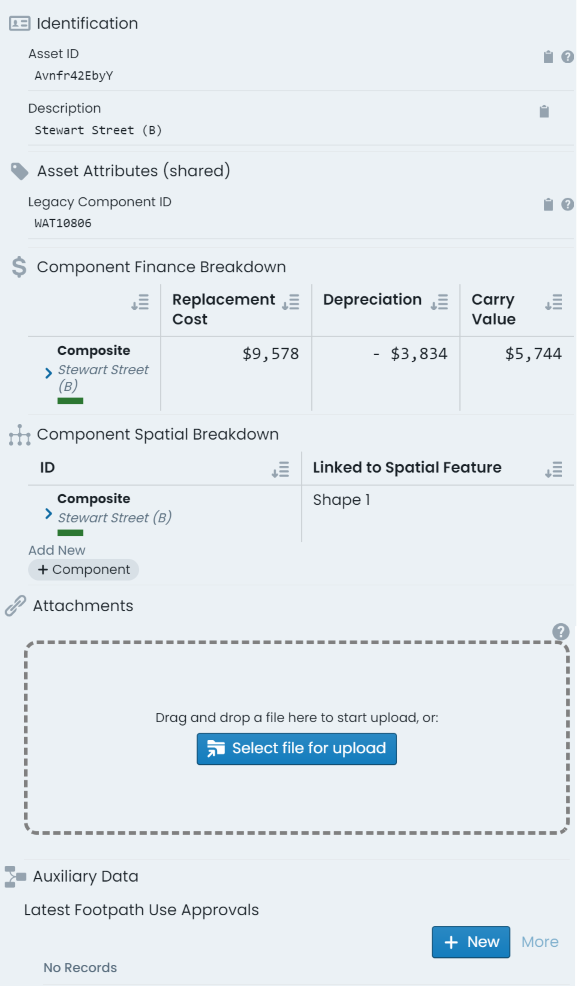The width and height of the screenshot is (577, 986).
Task: Create New footpath use approval record
Action: (471, 942)
